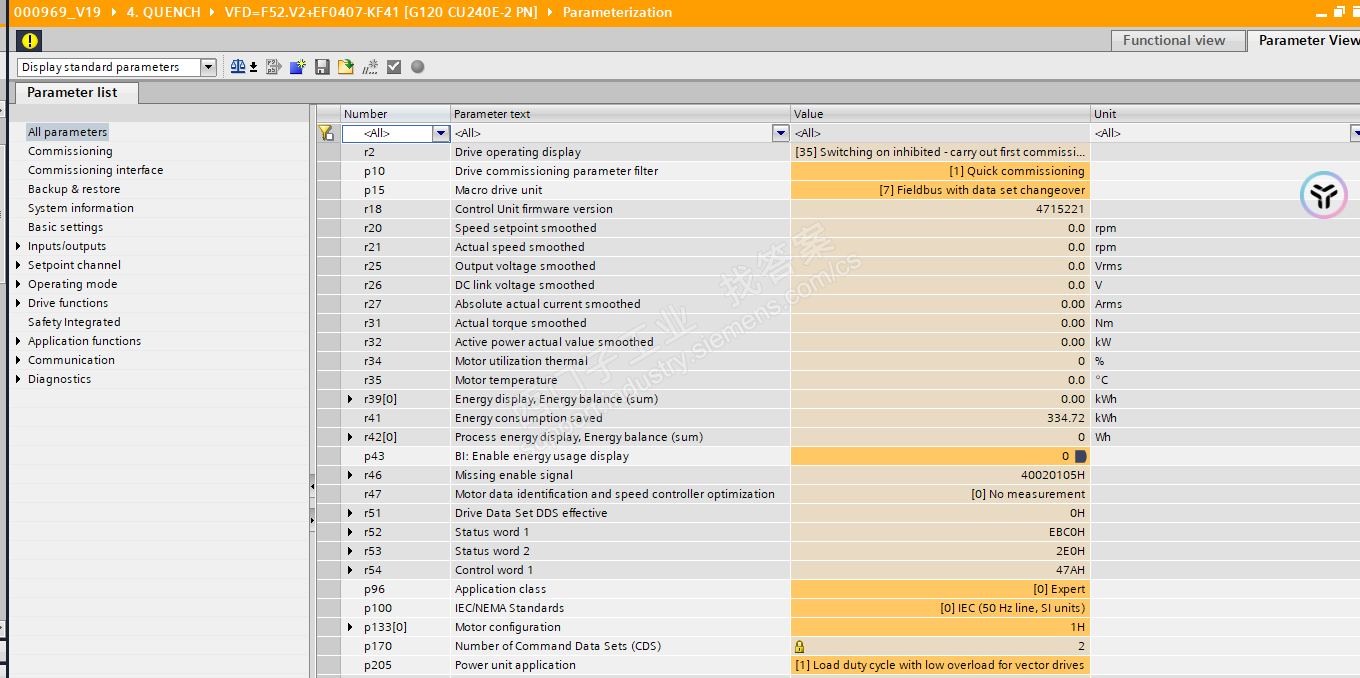Expand the Inputs/outputs tree node
Image resolution: width=1360 pixels, height=678 pixels.
click(x=18, y=246)
